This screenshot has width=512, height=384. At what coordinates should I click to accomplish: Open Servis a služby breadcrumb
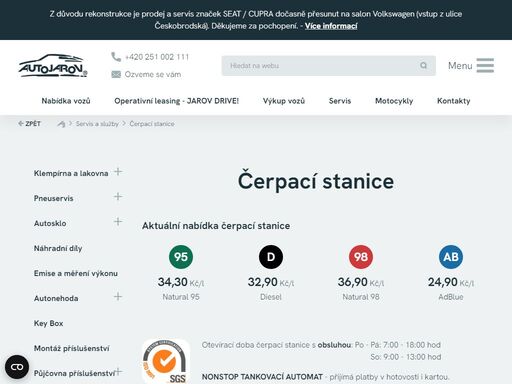pos(97,124)
